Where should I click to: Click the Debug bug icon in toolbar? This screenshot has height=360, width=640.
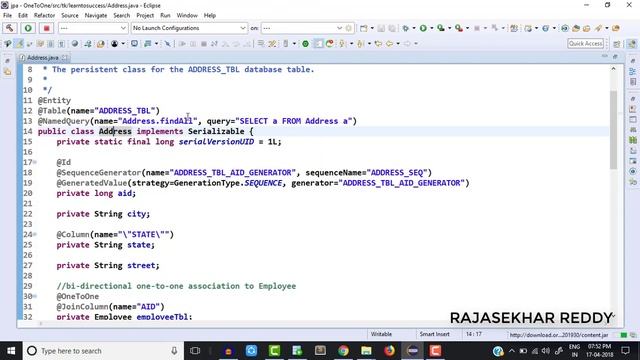pyautogui.click(x=405, y=28)
